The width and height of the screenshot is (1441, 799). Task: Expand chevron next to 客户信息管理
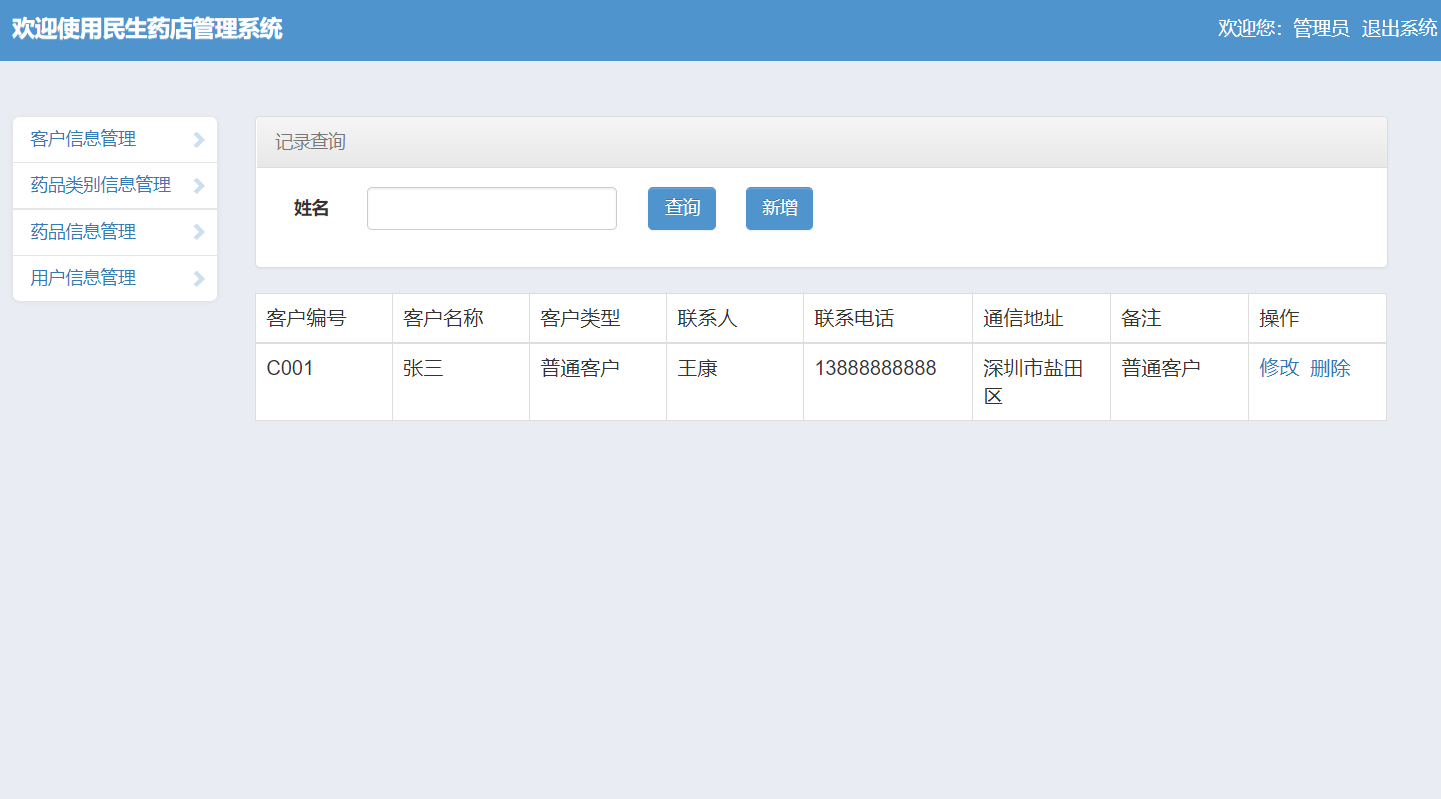[x=199, y=140]
